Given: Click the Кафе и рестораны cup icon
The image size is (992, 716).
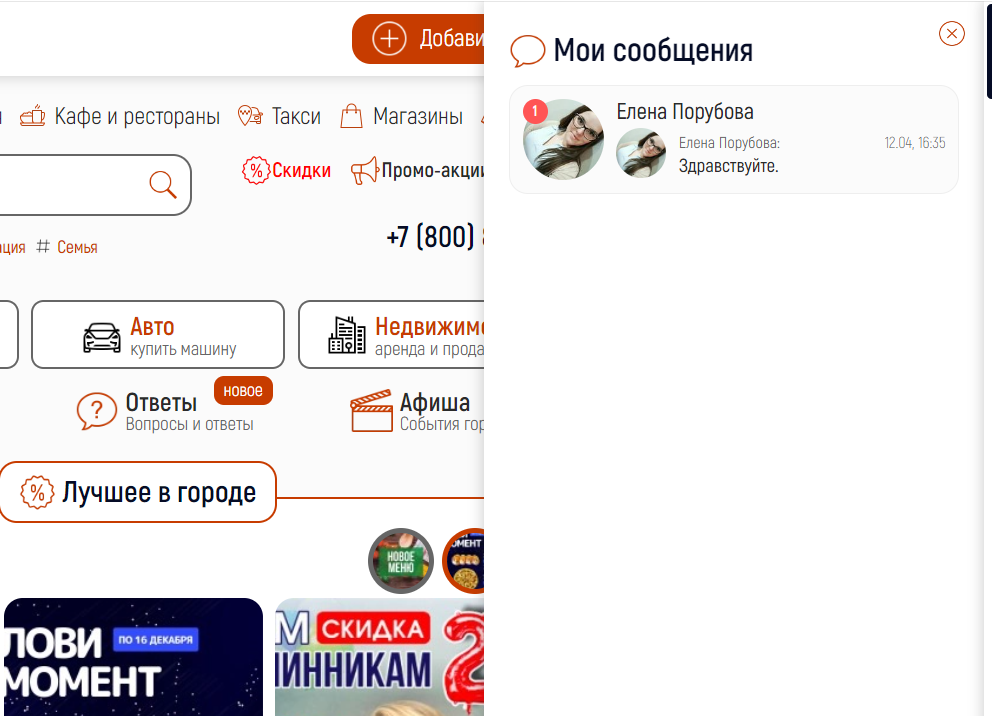Looking at the screenshot, I should (33, 116).
